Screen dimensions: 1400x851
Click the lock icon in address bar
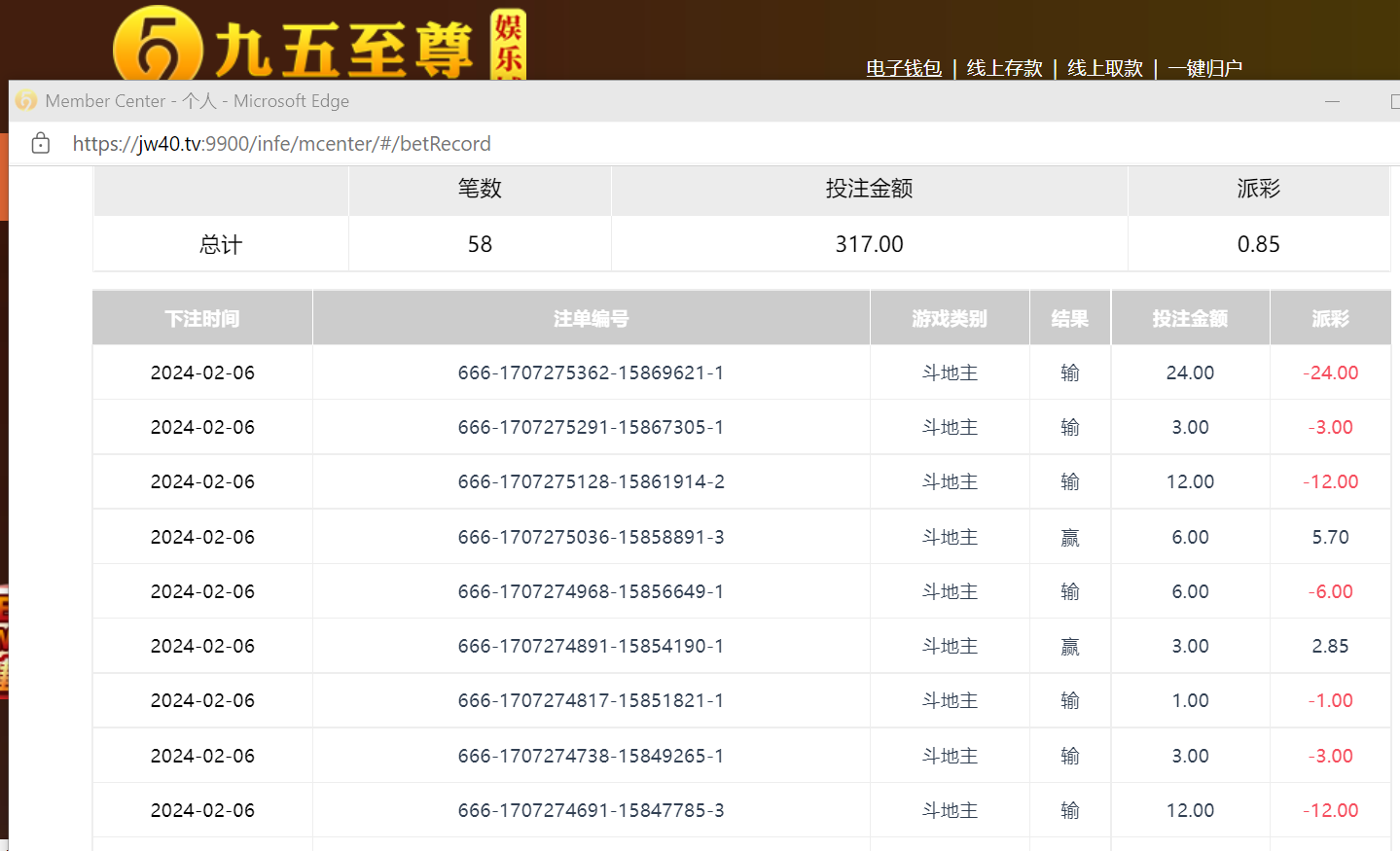(40, 144)
